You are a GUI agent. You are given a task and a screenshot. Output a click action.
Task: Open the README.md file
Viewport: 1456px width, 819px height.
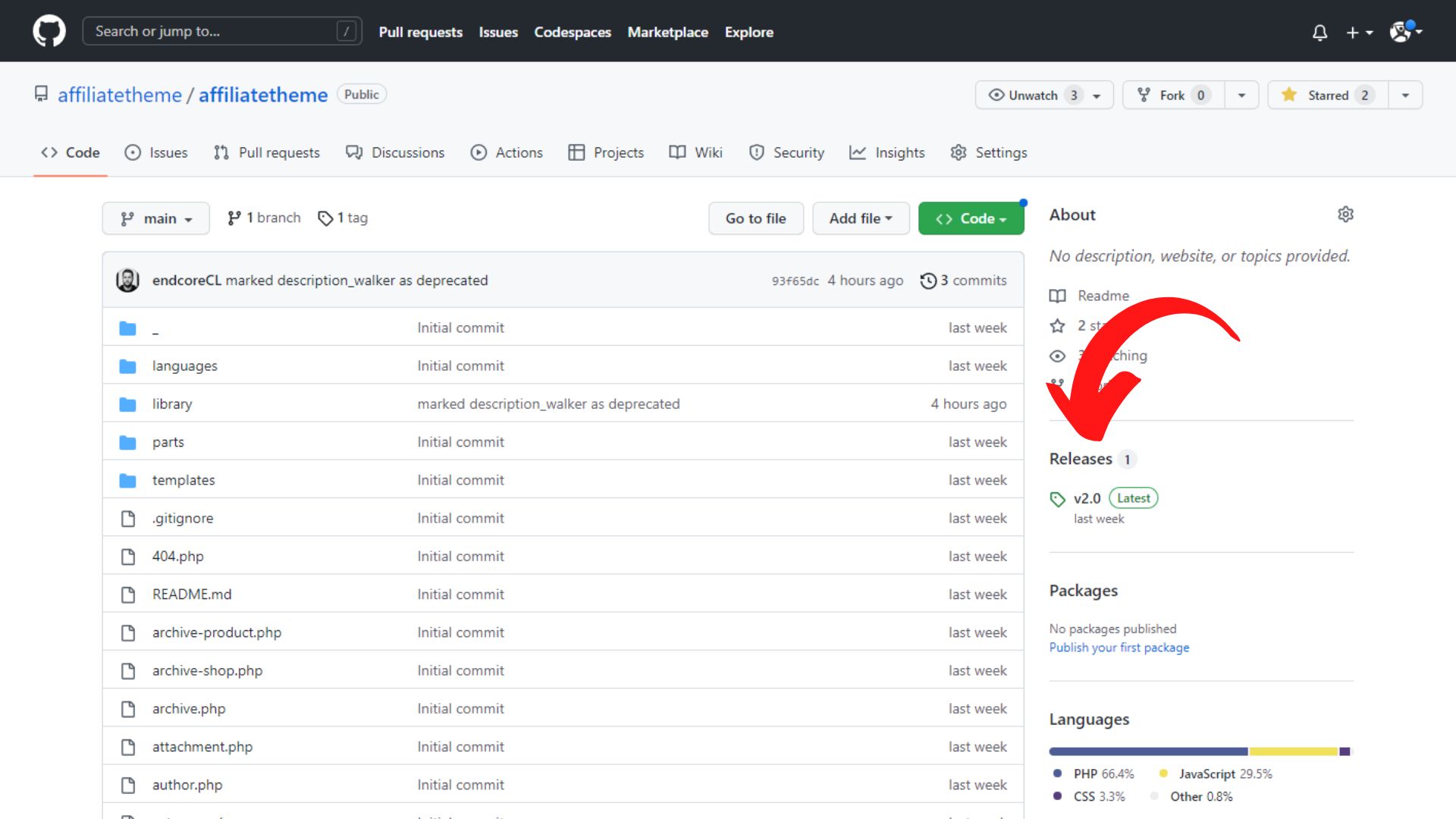pyautogui.click(x=192, y=594)
